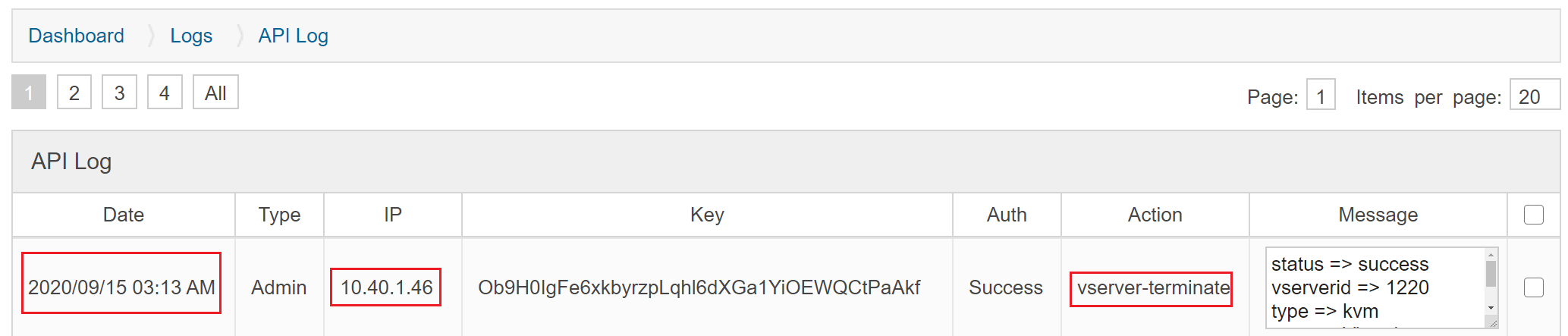Jump to page 3 of results
Image resolution: width=1568 pixels, height=336 pixels.
click(x=119, y=93)
